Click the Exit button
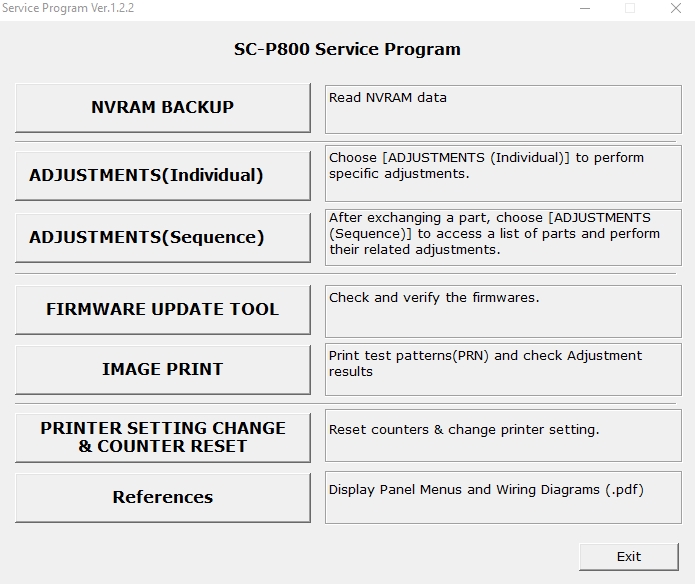695x584 pixels. [629, 557]
